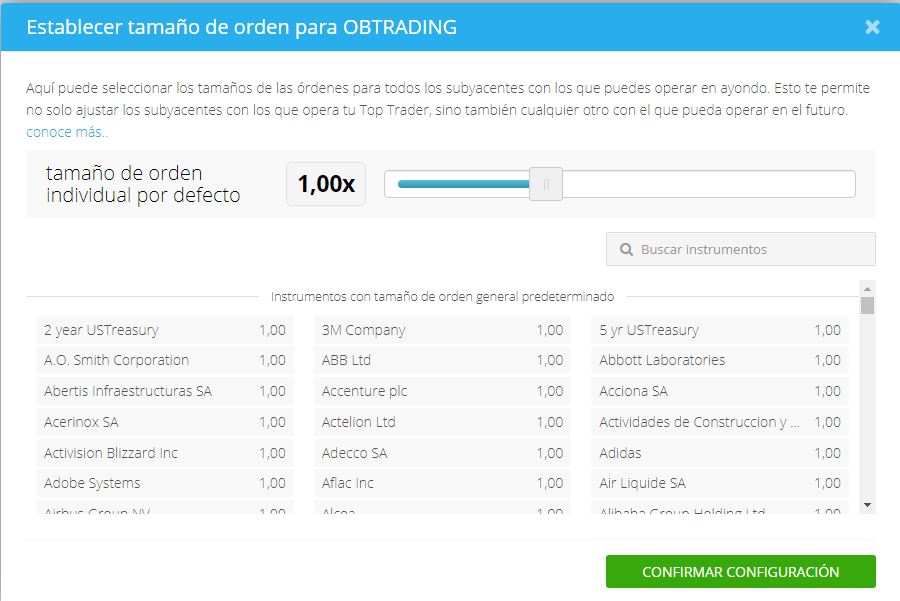Click the instruments list scrollbar thumb
Screen dimensions: 900x601
coord(867,305)
